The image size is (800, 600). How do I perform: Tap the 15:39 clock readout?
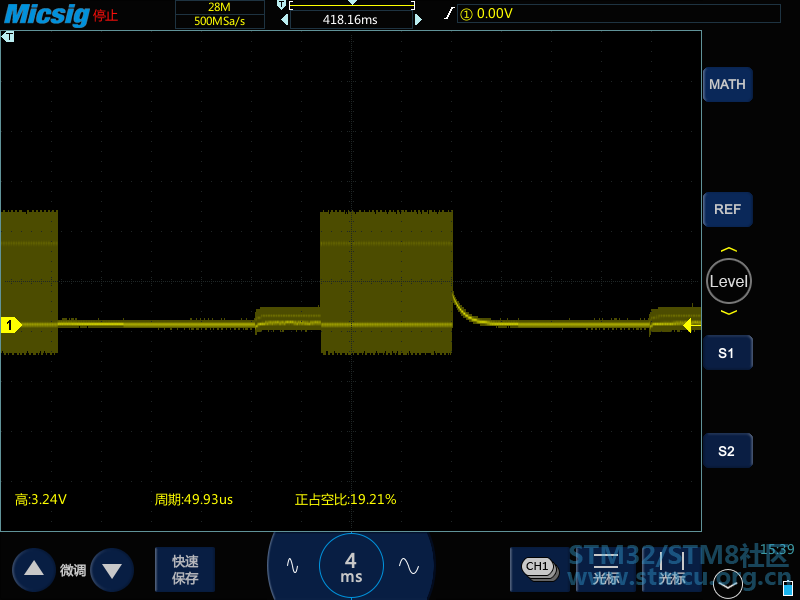coord(777,549)
